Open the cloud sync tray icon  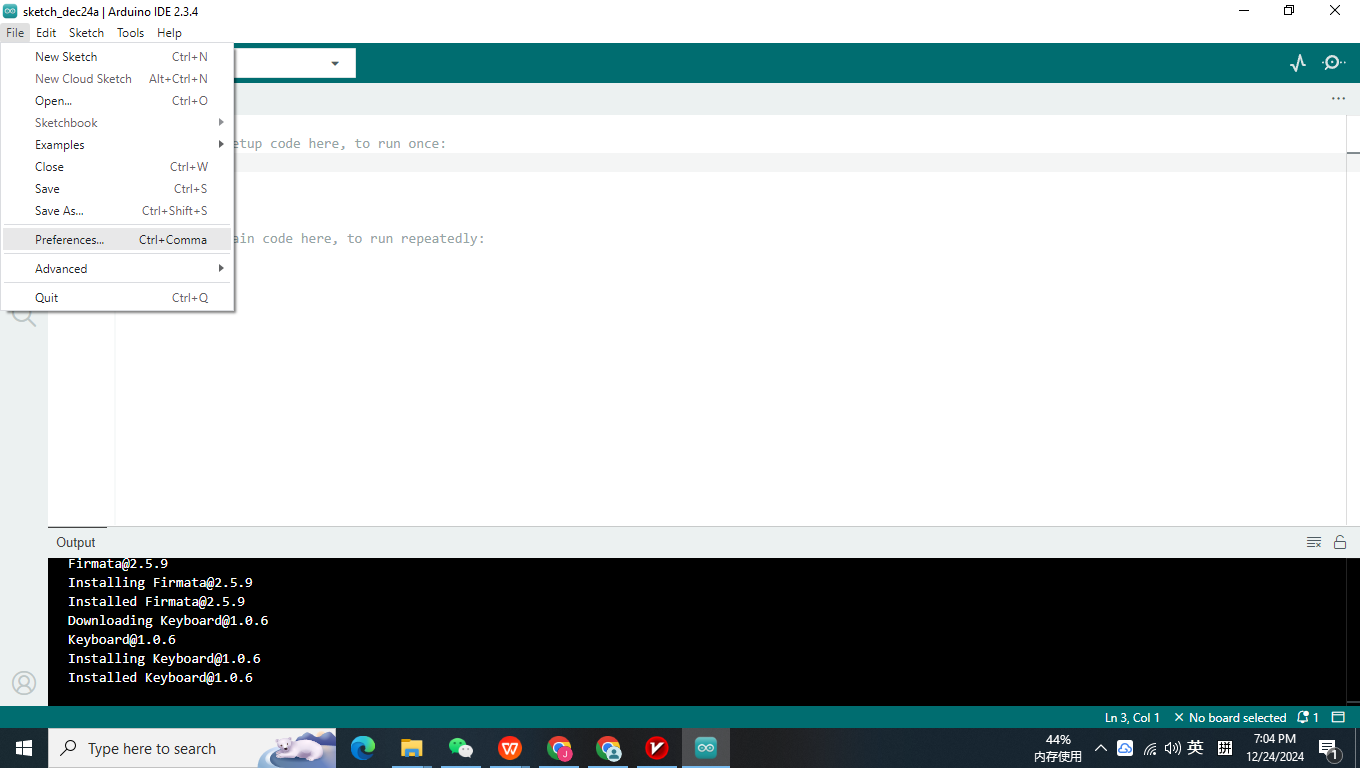pyautogui.click(x=1125, y=748)
